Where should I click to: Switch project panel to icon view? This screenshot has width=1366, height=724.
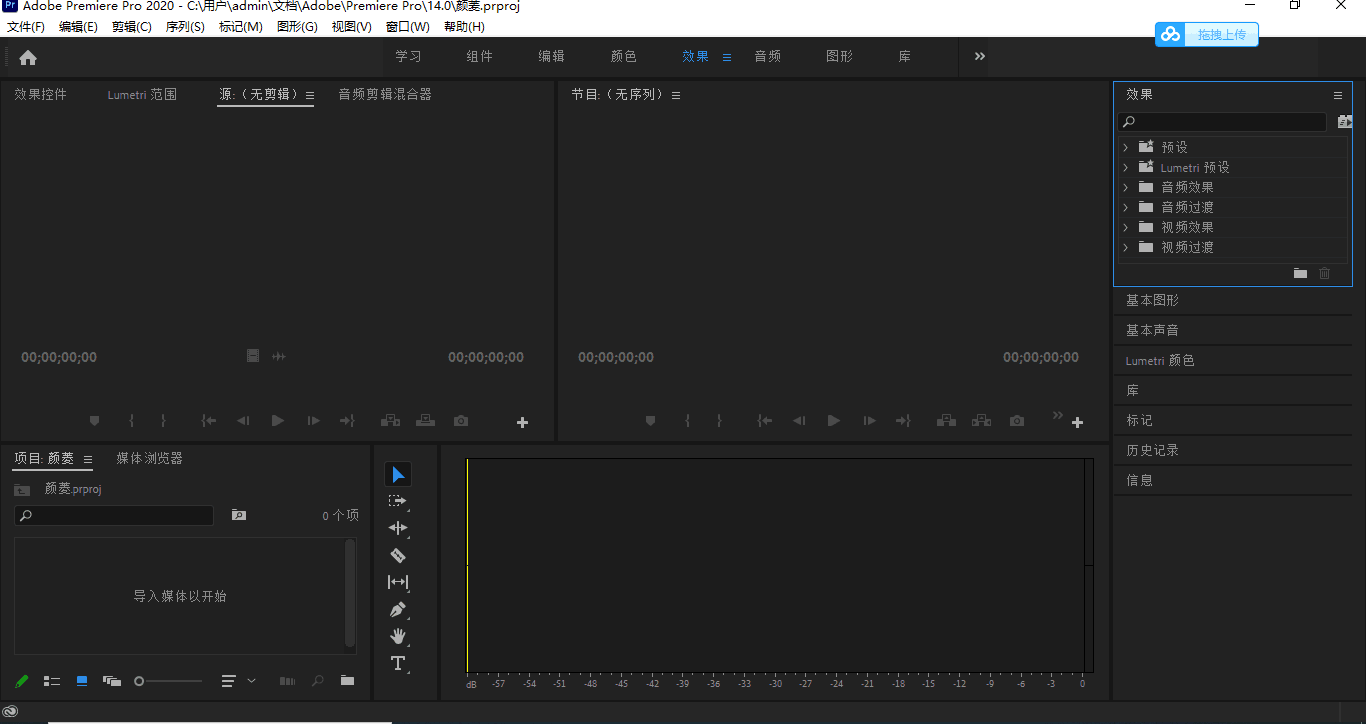pyautogui.click(x=82, y=681)
